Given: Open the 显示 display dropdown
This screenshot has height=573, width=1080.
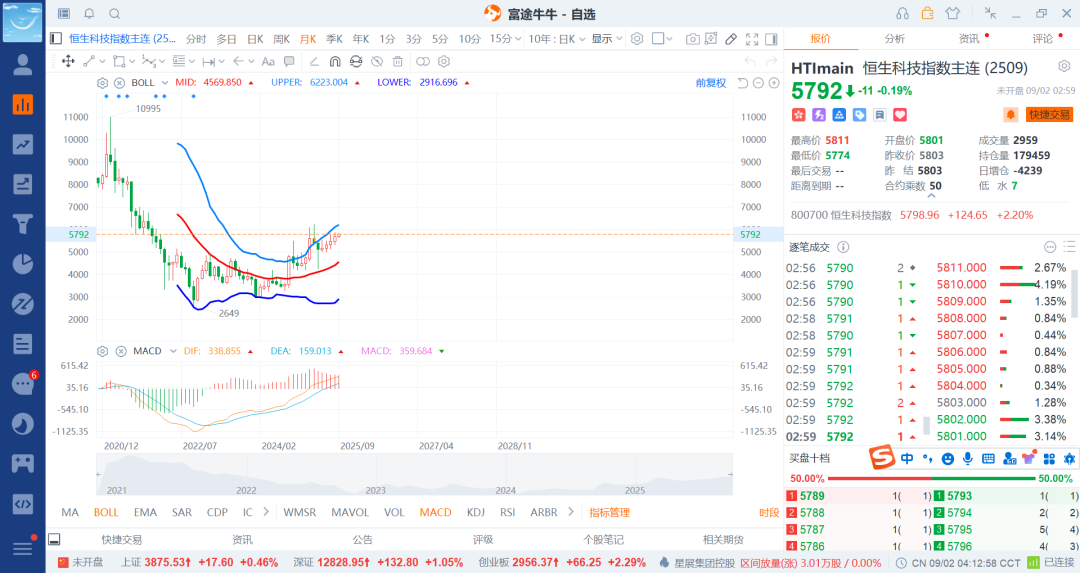Looking at the screenshot, I should (x=607, y=39).
